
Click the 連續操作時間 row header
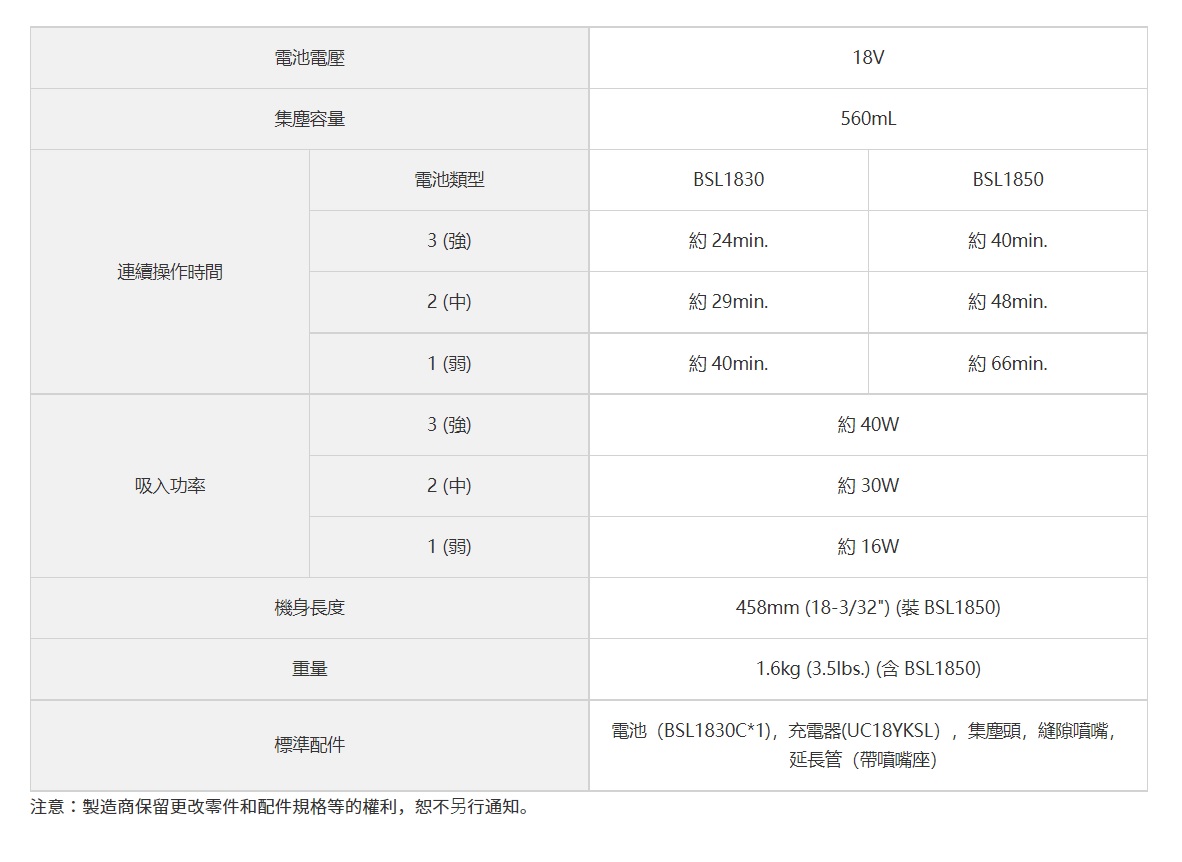point(170,272)
